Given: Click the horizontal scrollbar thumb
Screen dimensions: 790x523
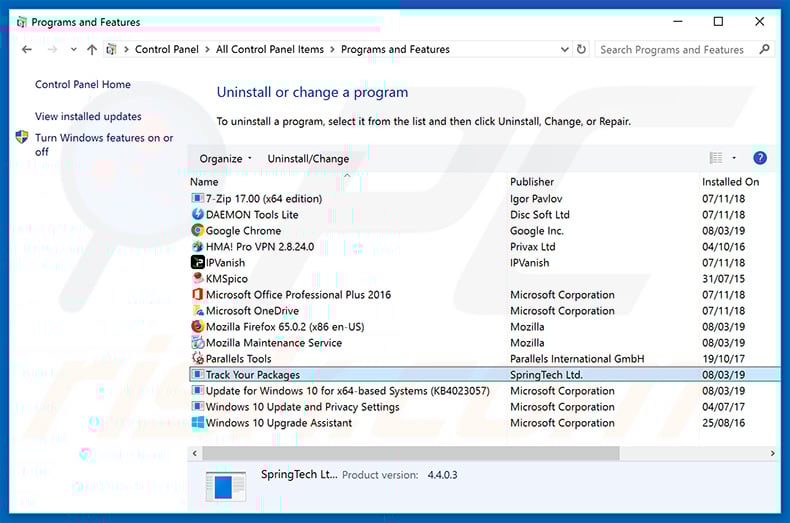Looking at the screenshot, I should coord(411,453).
